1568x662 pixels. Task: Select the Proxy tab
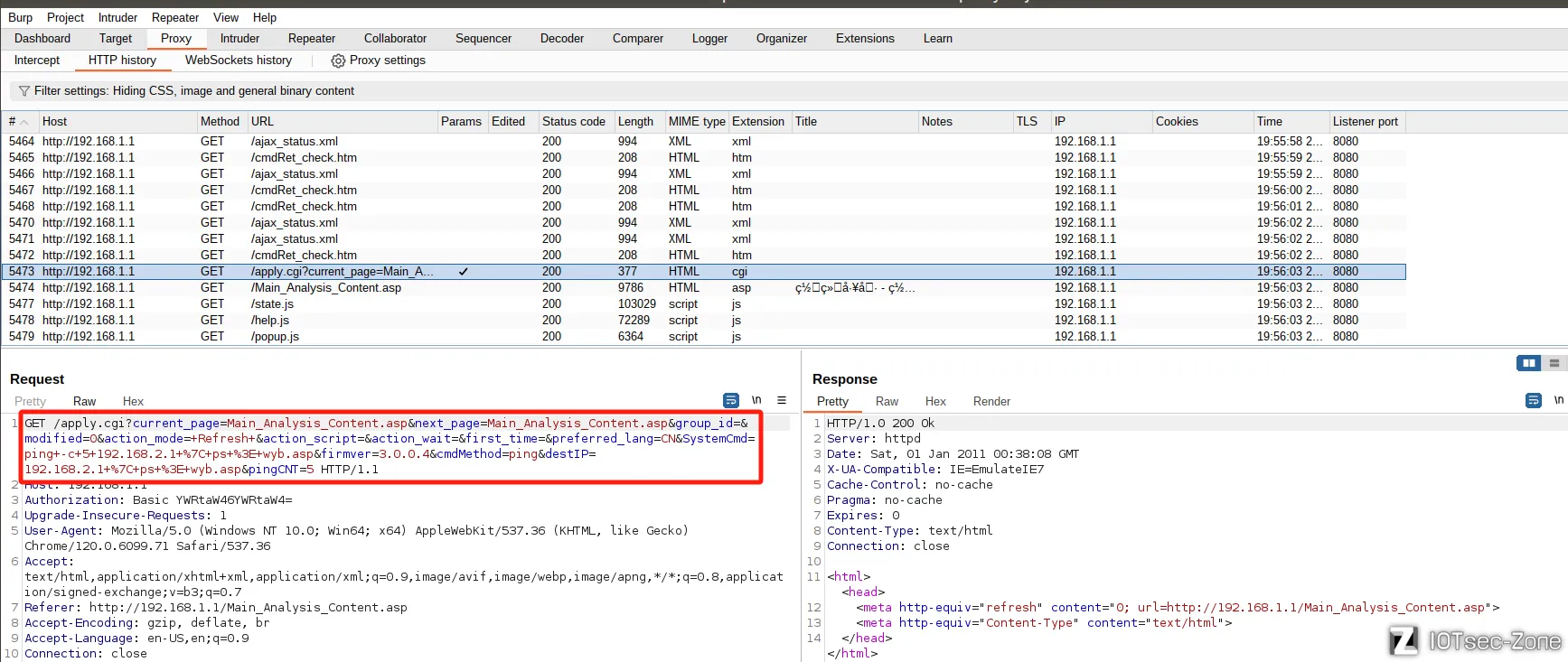[x=176, y=39]
